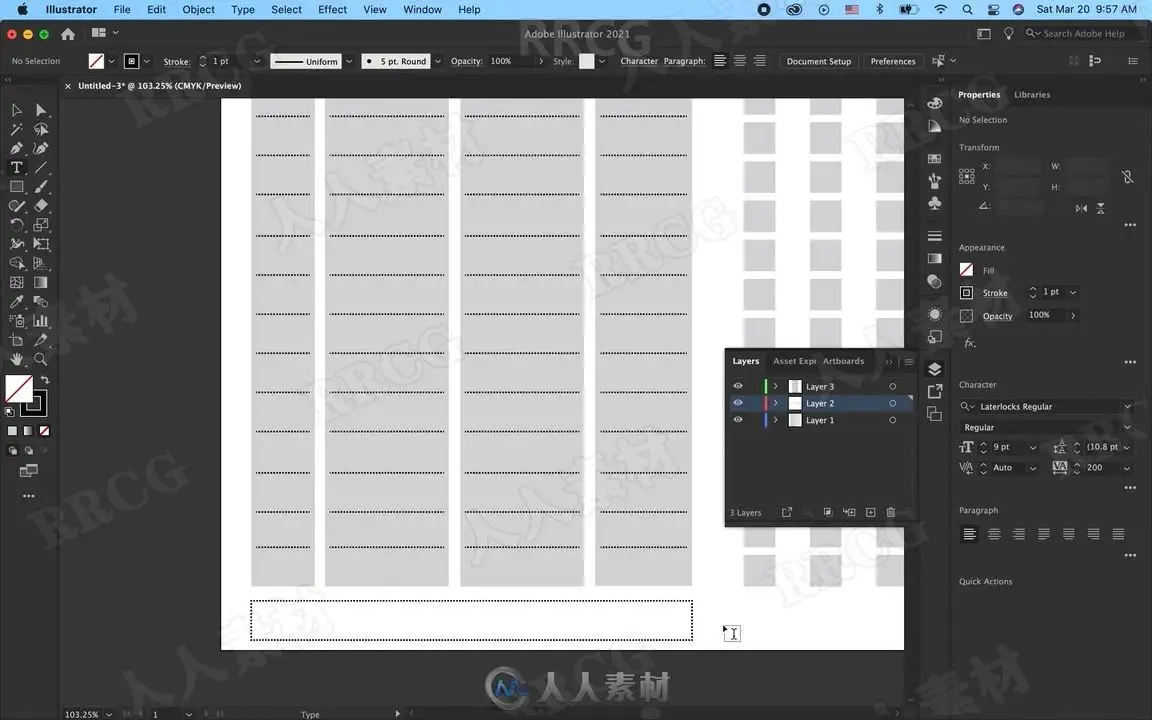
Task: Click Style swatch in control bar
Action: click(x=586, y=61)
